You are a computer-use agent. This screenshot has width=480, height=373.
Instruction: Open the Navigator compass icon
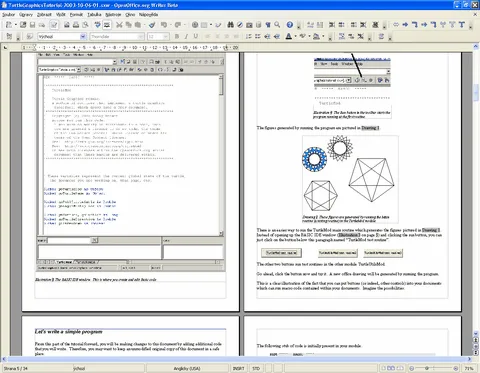tap(240, 25)
